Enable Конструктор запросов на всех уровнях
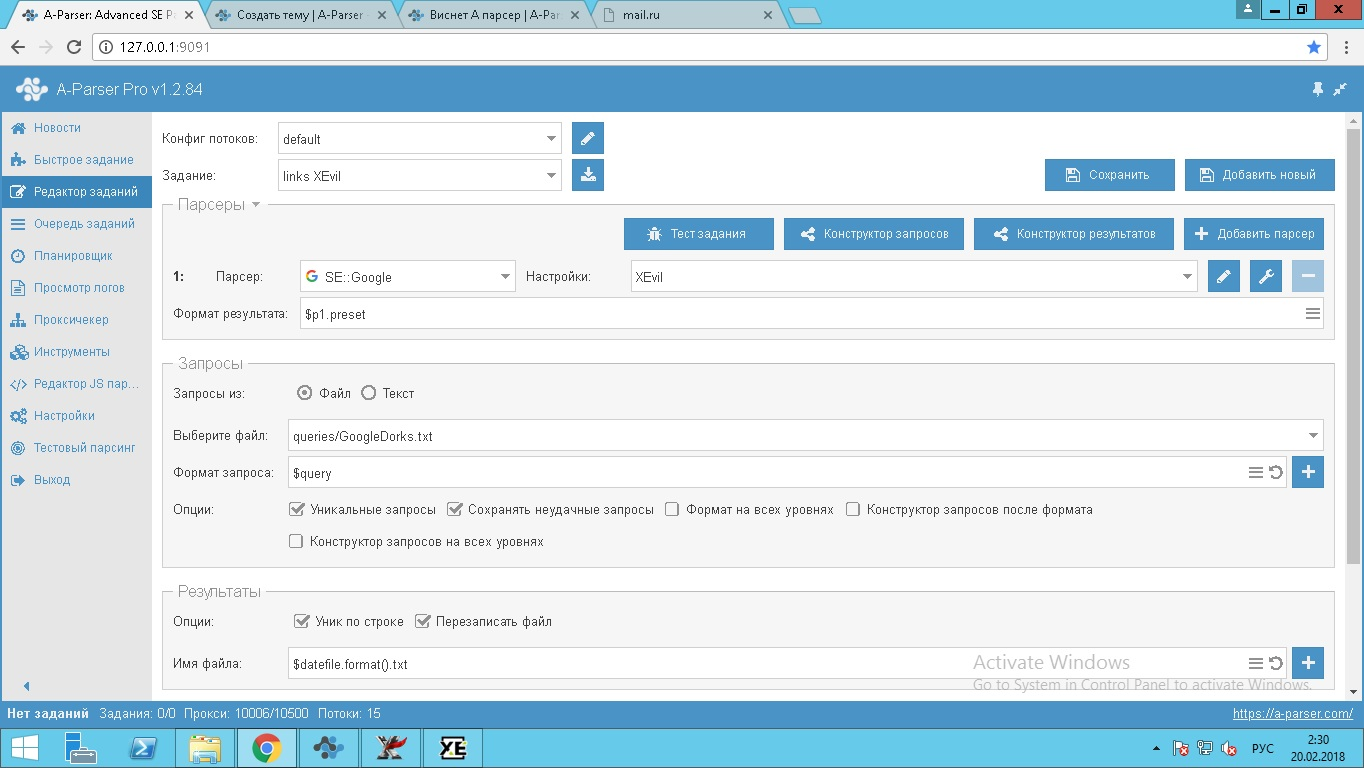Viewport: 1364px width, 768px height. [296, 541]
